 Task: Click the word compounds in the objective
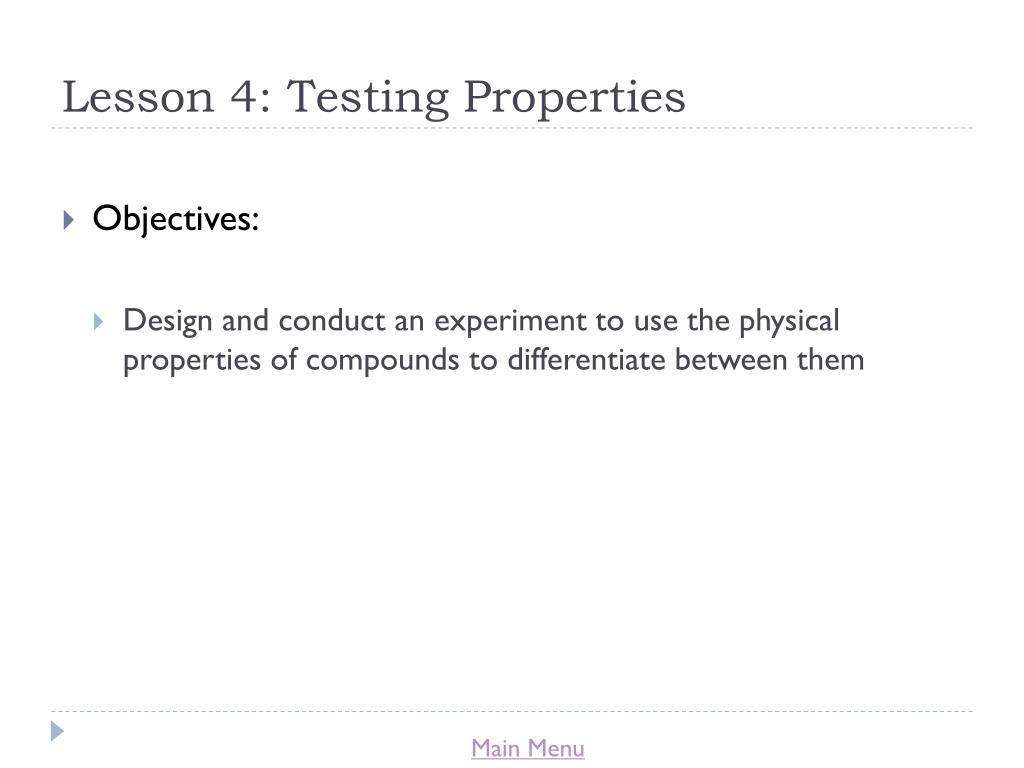382,360
